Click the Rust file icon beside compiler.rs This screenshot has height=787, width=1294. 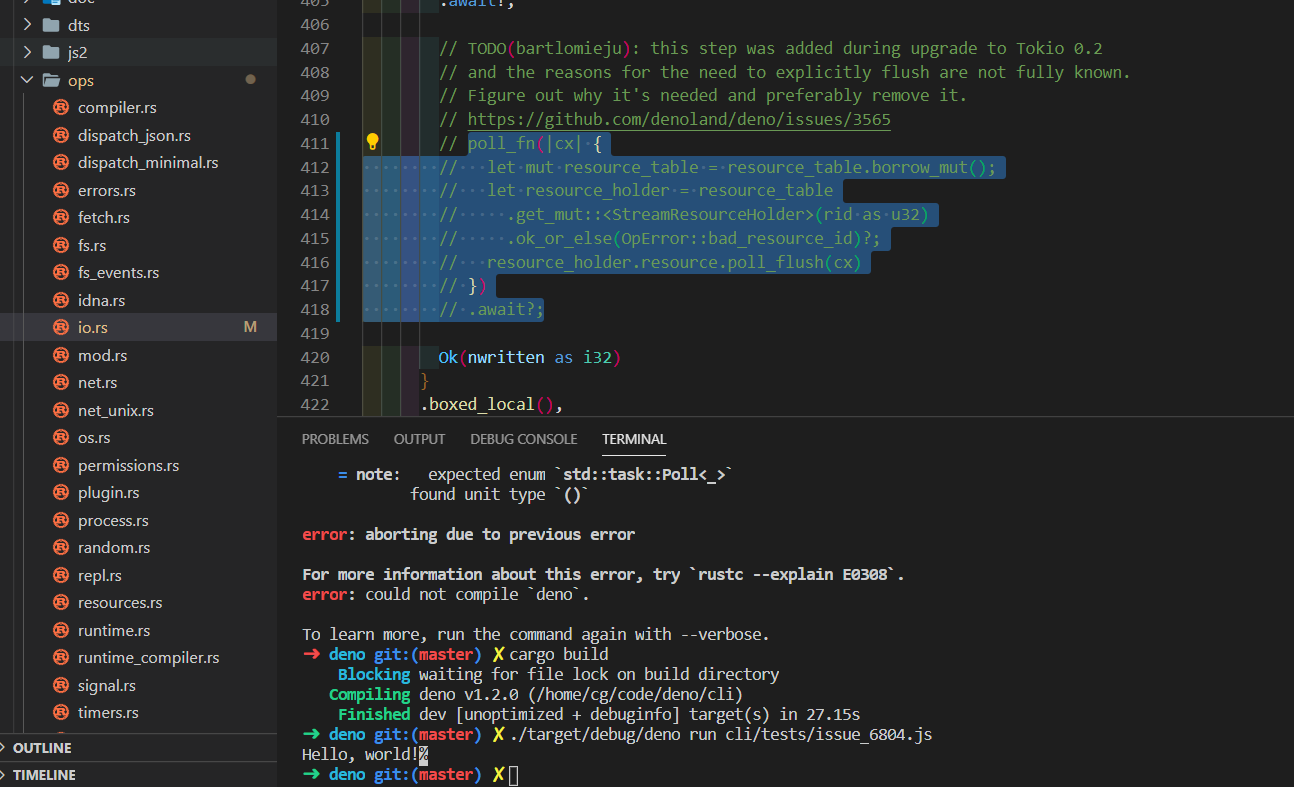[x=61, y=108]
